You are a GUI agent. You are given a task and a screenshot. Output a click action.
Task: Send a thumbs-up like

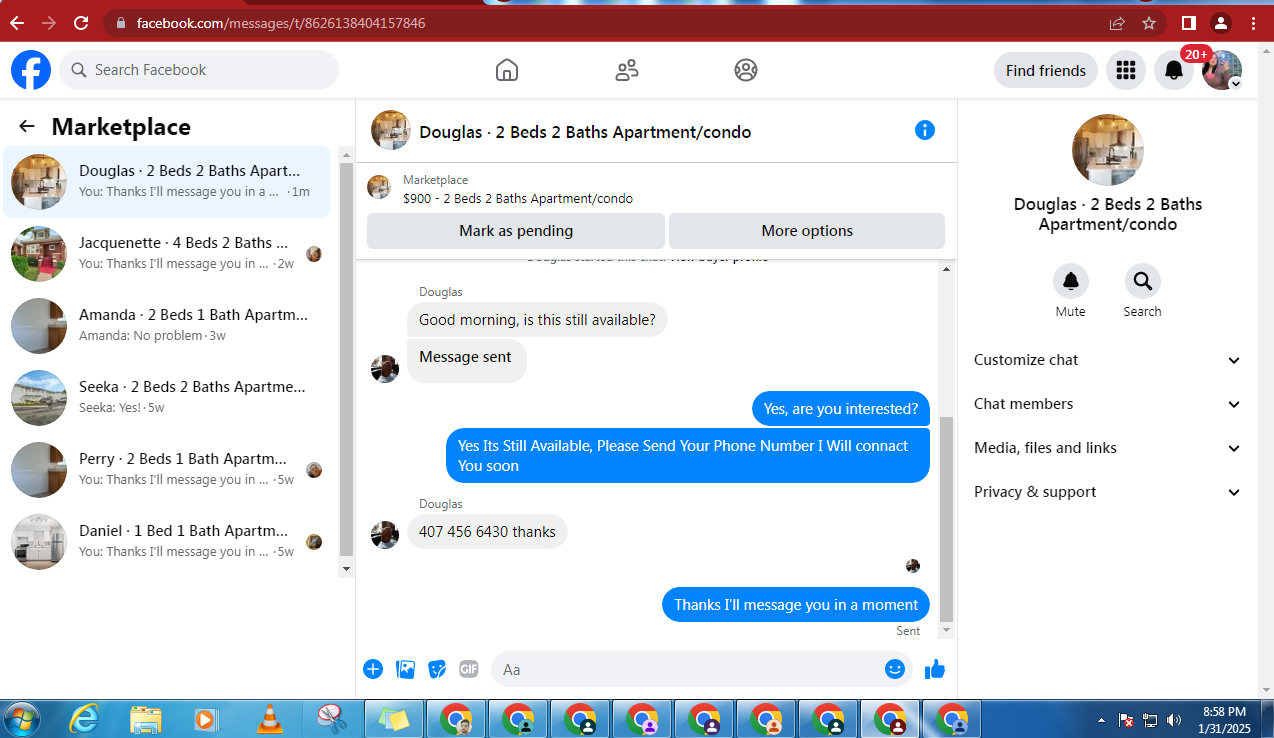pos(935,669)
